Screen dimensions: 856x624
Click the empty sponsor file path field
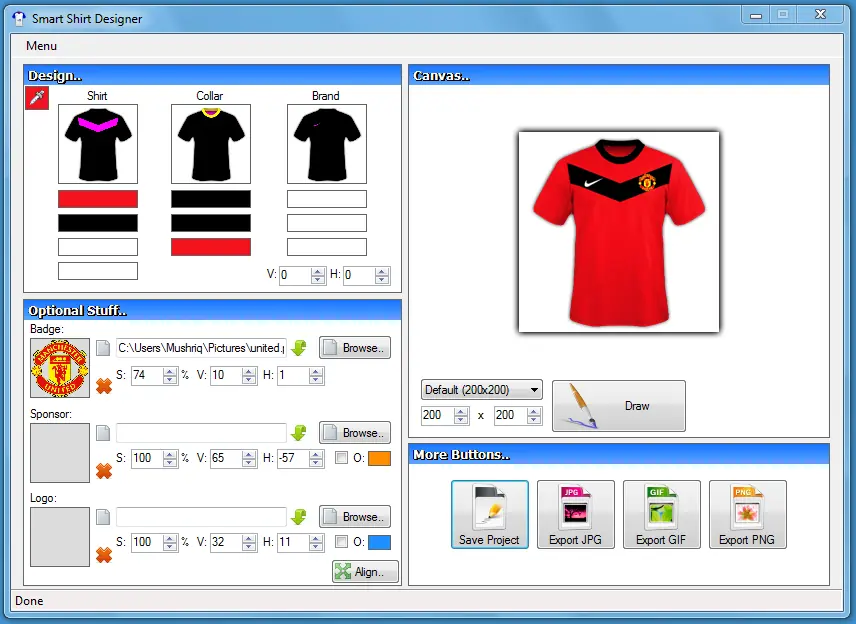click(201, 433)
